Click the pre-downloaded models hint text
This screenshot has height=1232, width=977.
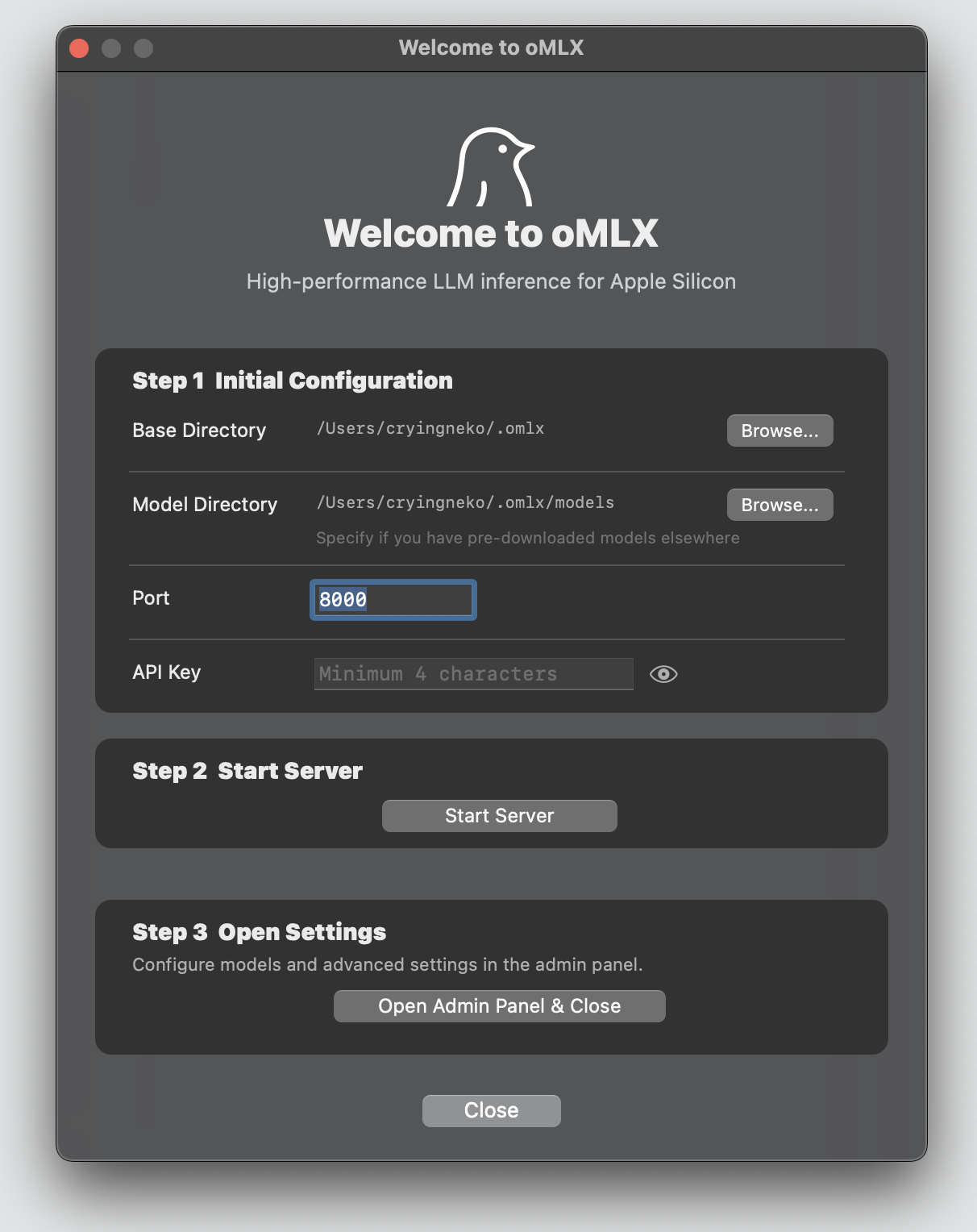click(528, 538)
